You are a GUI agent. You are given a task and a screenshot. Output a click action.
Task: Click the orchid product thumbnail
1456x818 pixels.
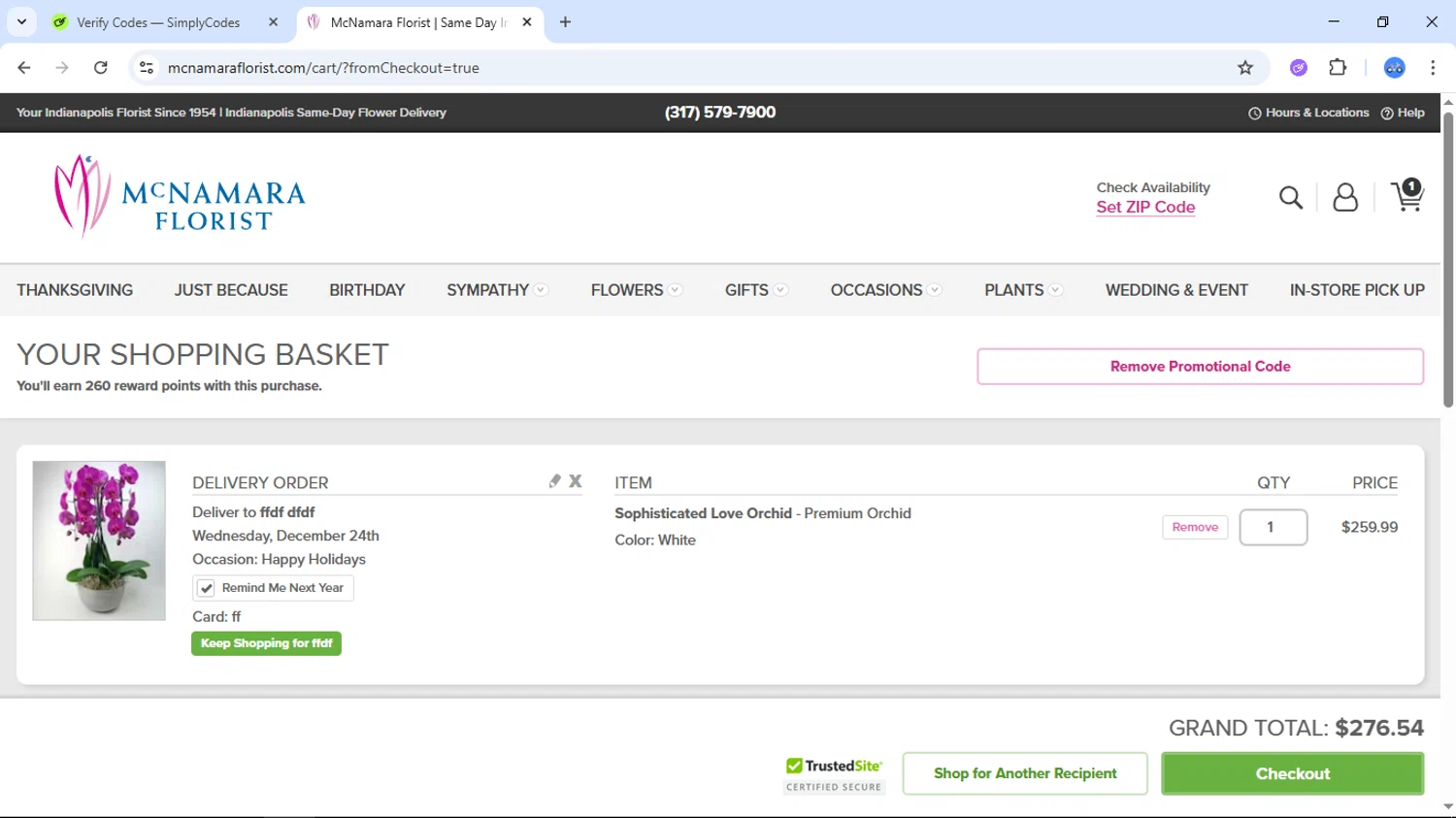tap(99, 540)
